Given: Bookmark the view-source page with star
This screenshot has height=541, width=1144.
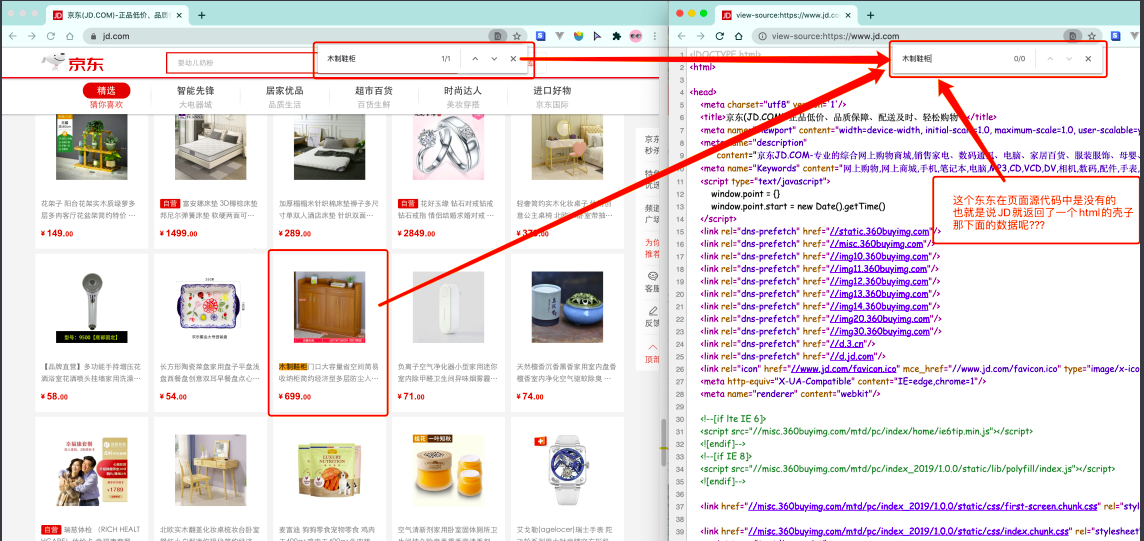Looking at the screenshot, I should coord(1092,36).
